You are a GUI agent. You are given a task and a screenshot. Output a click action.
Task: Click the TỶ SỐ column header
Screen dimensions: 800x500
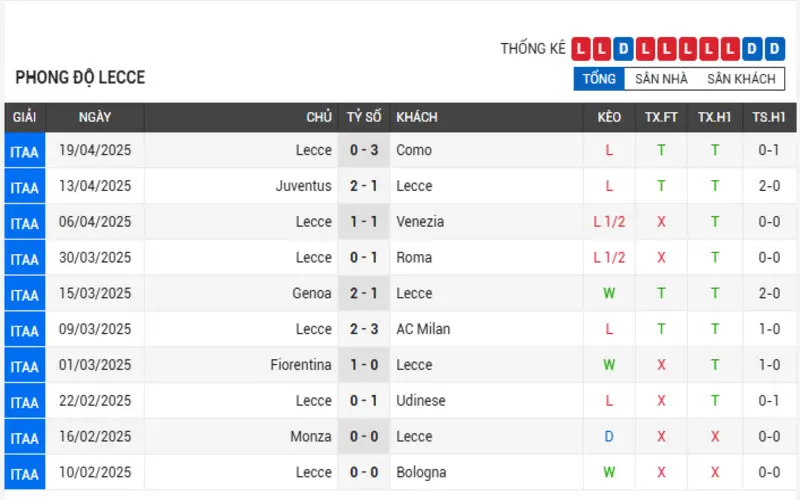coord(364,117)
